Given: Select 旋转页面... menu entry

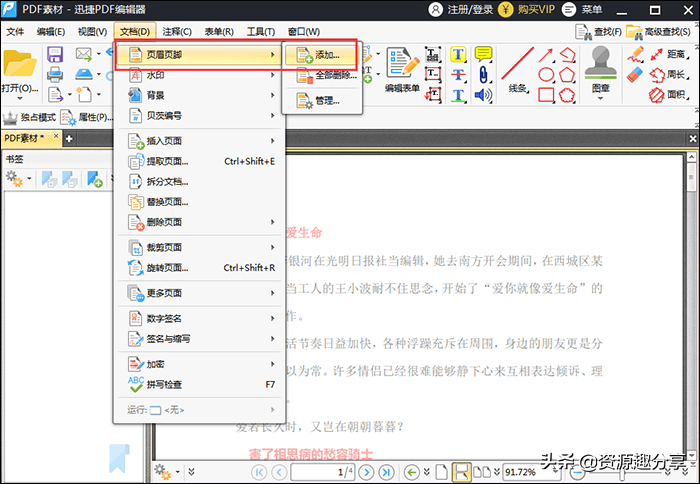Looking at the screenshot, I should point(199,268).
